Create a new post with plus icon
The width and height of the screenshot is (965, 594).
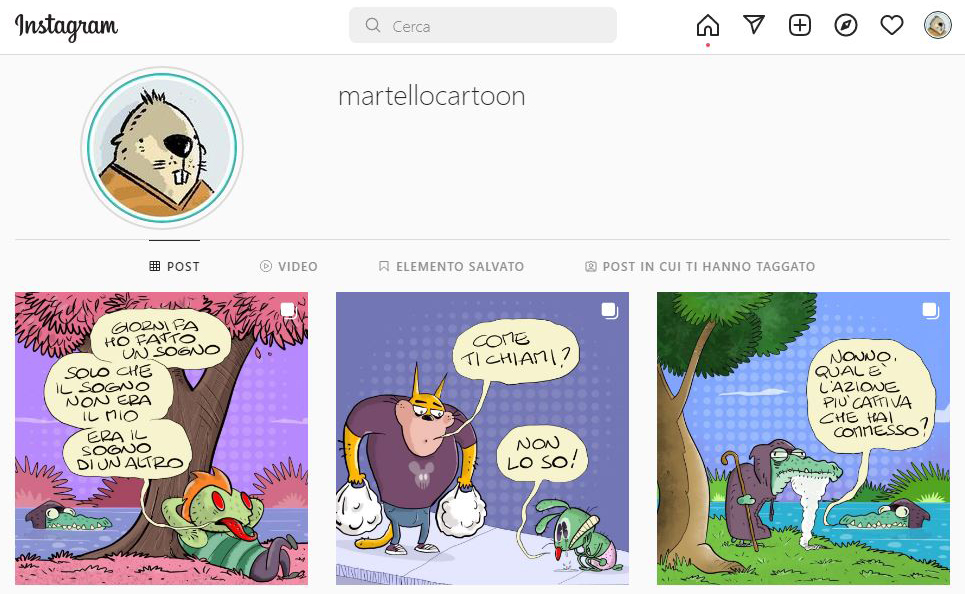799,25
